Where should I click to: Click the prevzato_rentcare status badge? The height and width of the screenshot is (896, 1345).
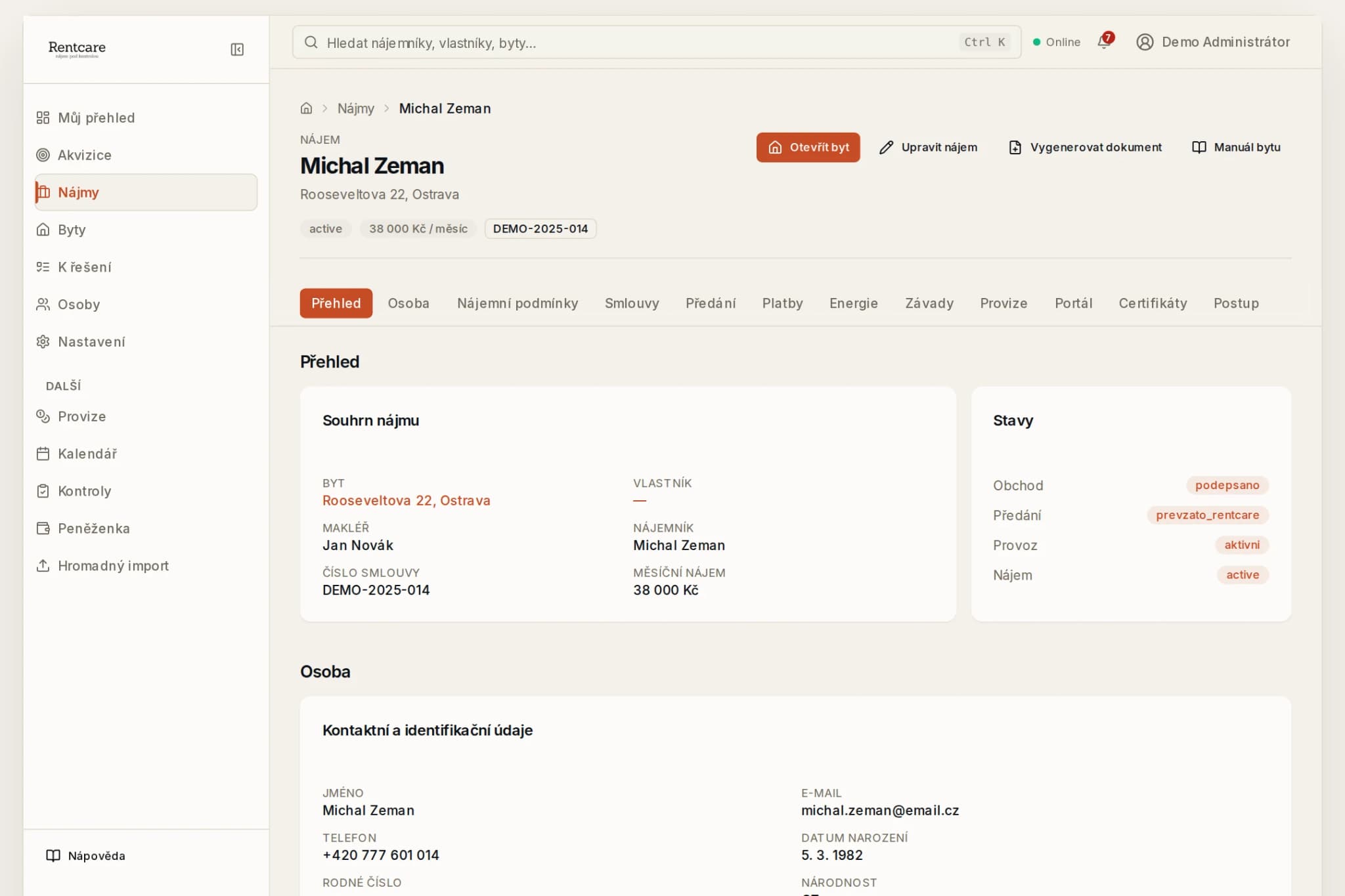pyautogui.click(x=1208, y=515)
